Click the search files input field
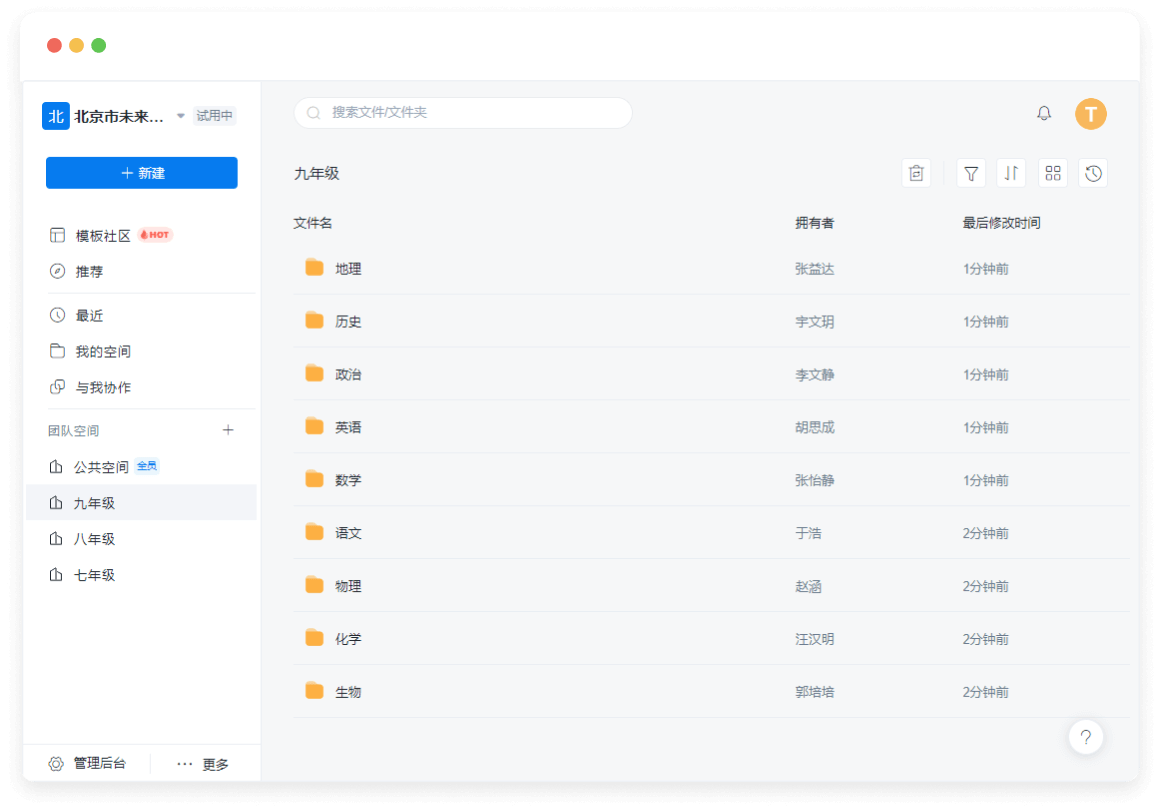The height and width of the screenshot is (810, 1160). coord(463,113)
